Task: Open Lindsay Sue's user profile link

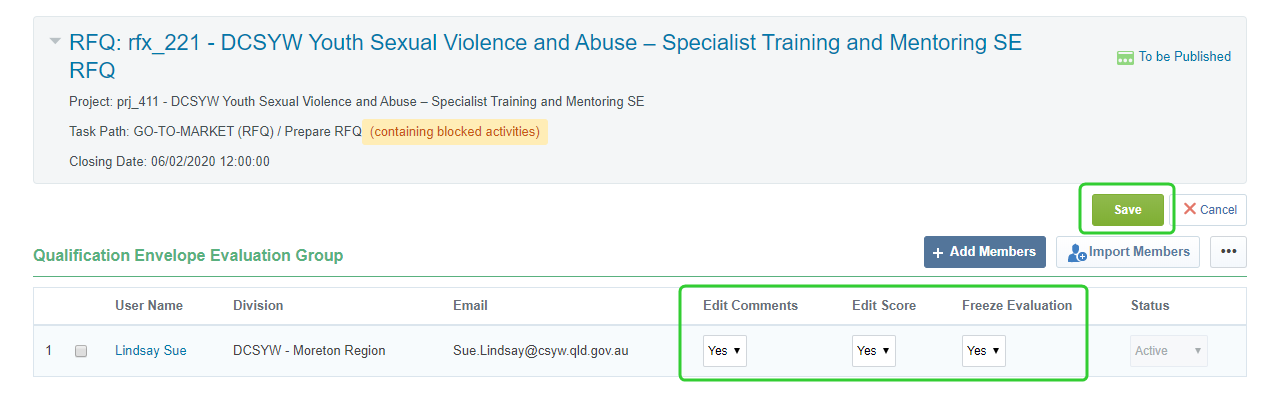Action: [x=151, y=351]
